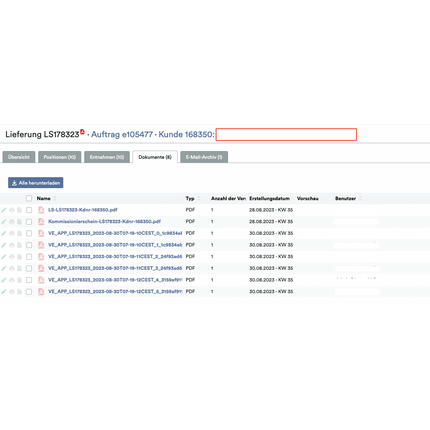Tick checkbox for Kommissionierschein PDF row
This screenshot has height=430, width=430.
click(x=29, y=222)
